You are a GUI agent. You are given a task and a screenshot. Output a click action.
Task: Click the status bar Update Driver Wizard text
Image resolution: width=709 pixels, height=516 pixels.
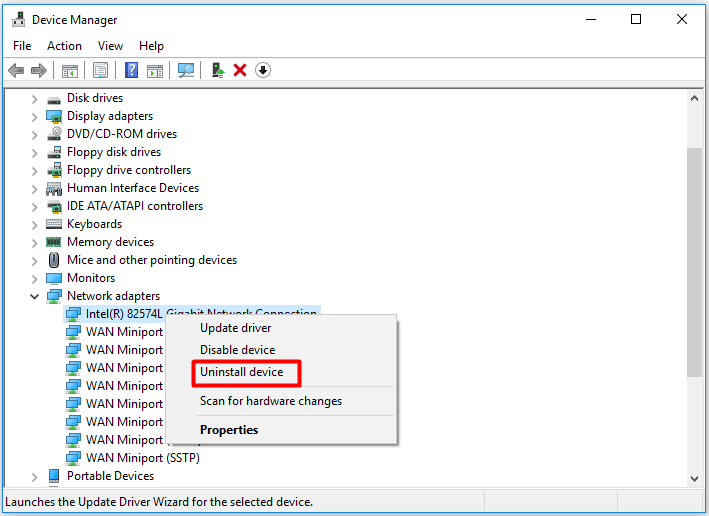click(159, 502)
